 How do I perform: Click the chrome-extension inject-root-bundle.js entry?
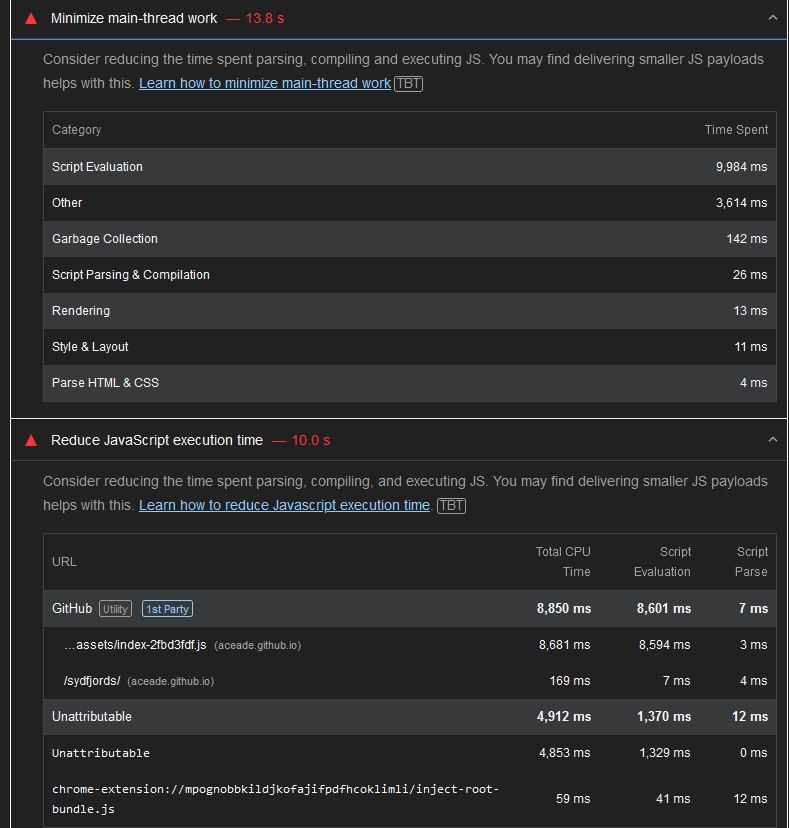(275, 798)
